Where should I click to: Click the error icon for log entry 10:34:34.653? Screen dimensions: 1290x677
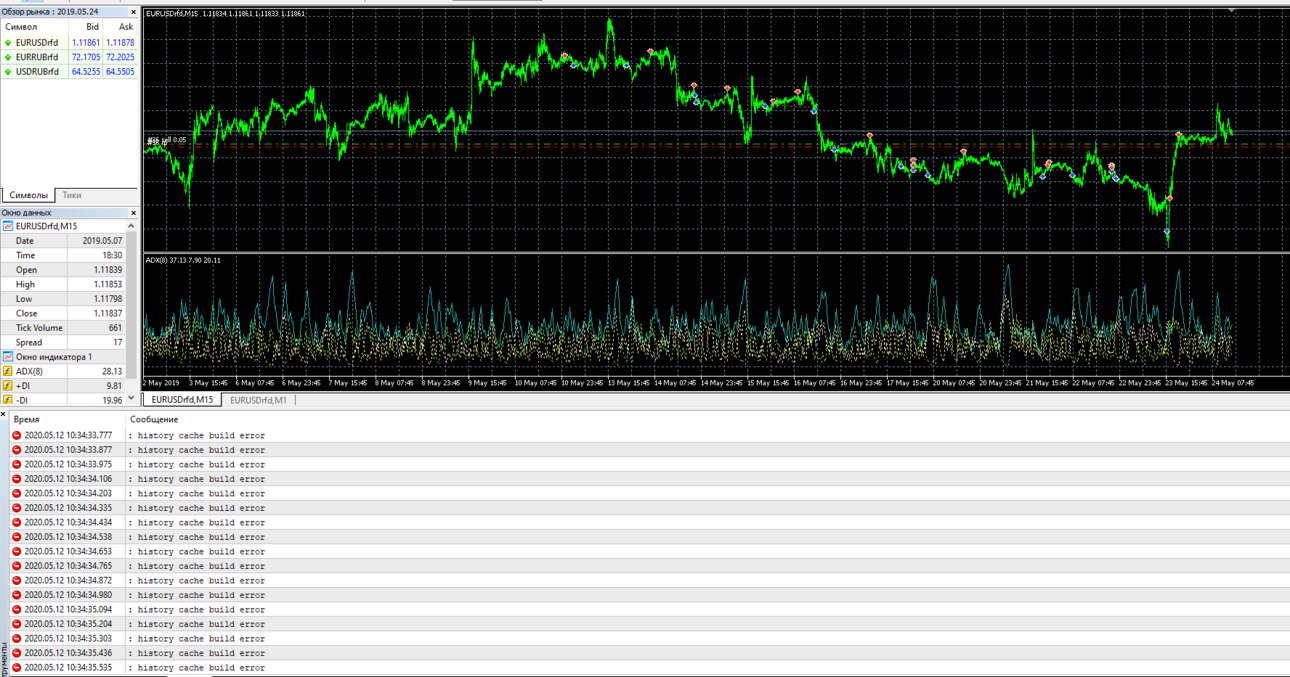[17, 552]
